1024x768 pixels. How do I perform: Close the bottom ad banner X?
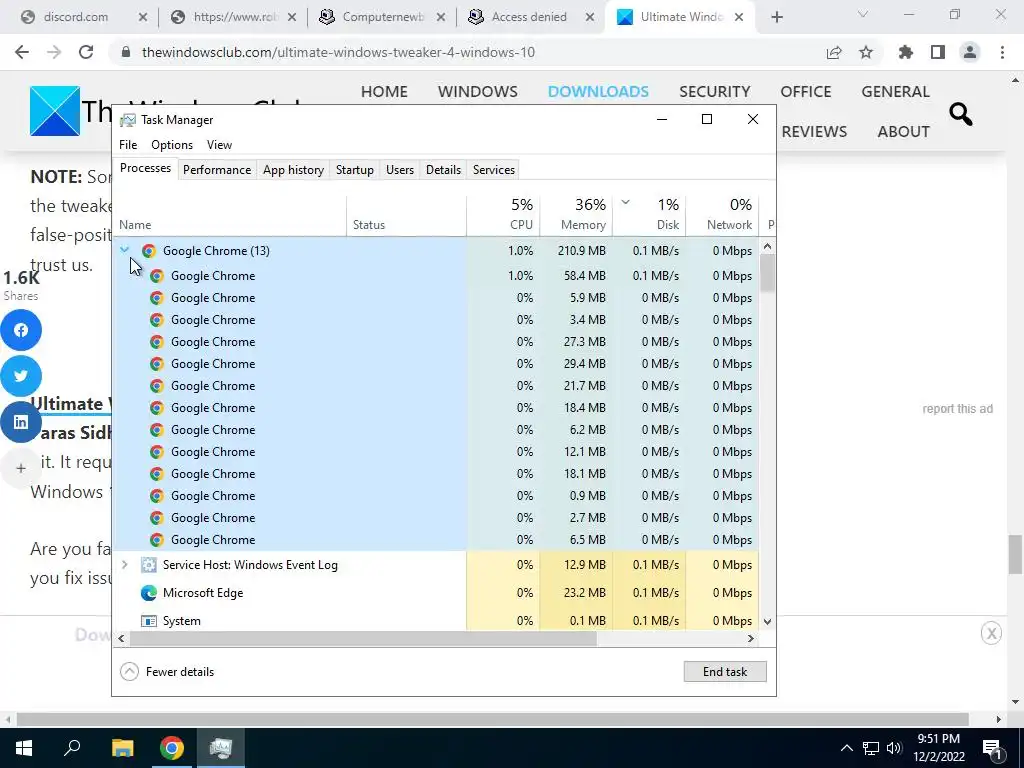point(991,633)
